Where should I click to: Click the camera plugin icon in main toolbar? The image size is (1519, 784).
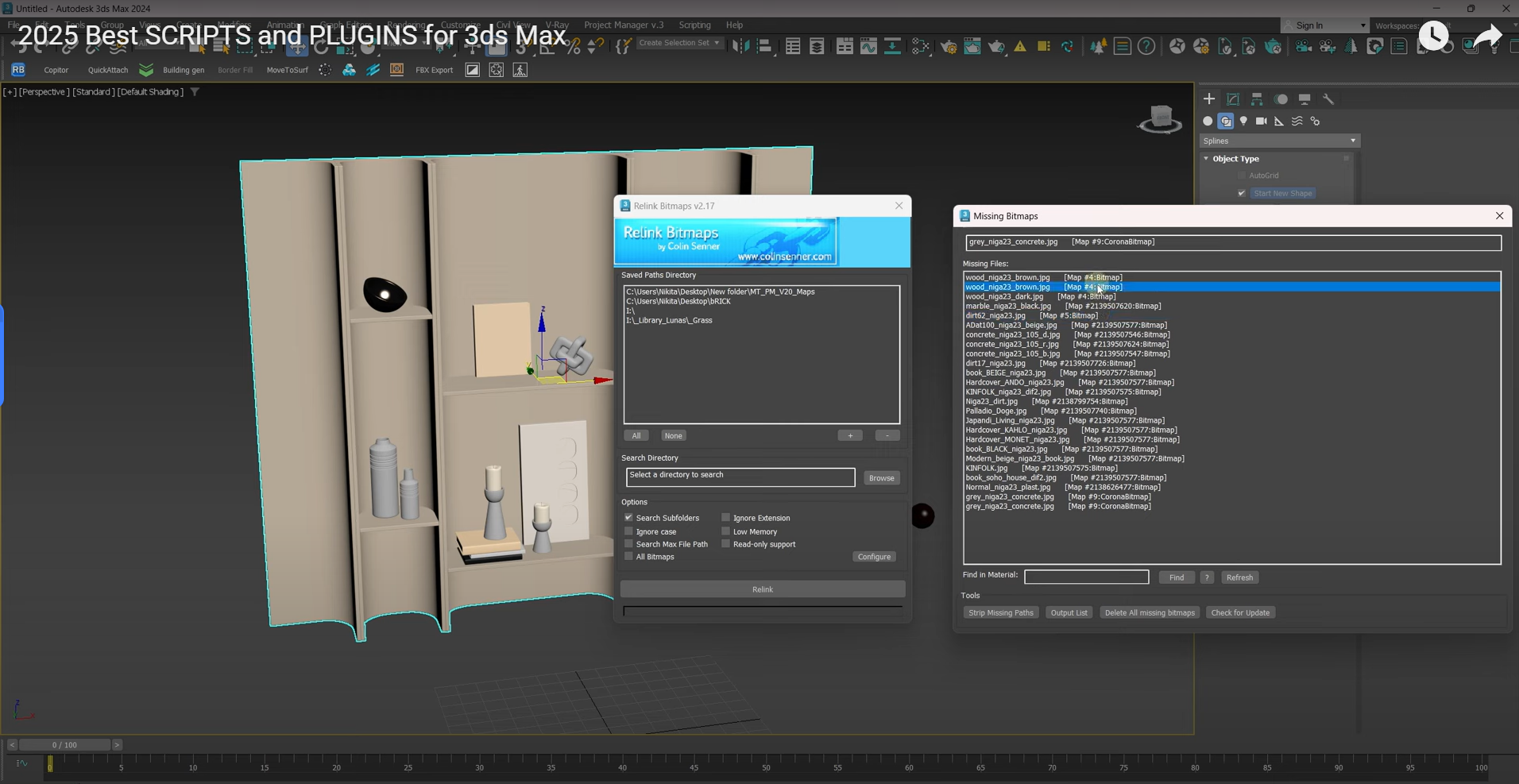1303,46
